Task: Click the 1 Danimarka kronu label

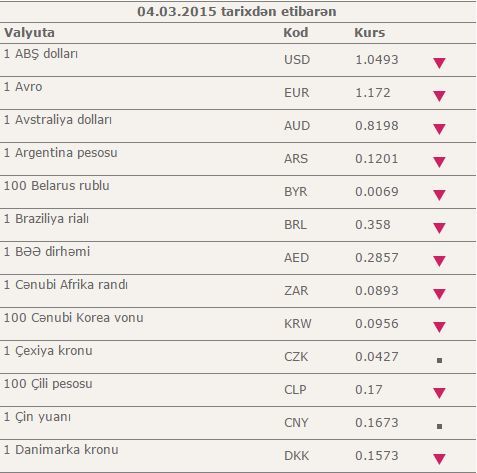Action: point(61,450)
